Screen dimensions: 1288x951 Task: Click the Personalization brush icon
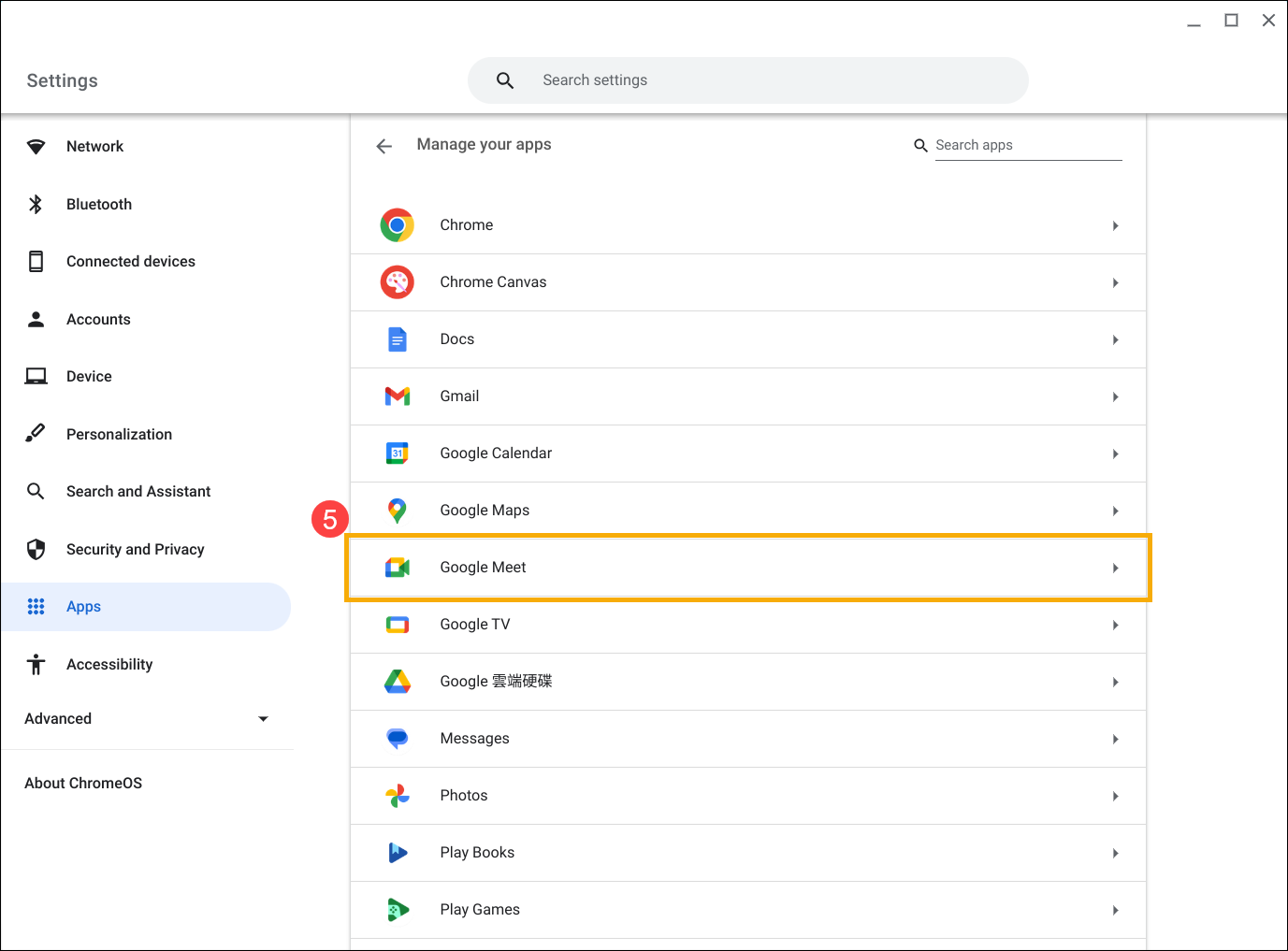[x=36, y=433]
